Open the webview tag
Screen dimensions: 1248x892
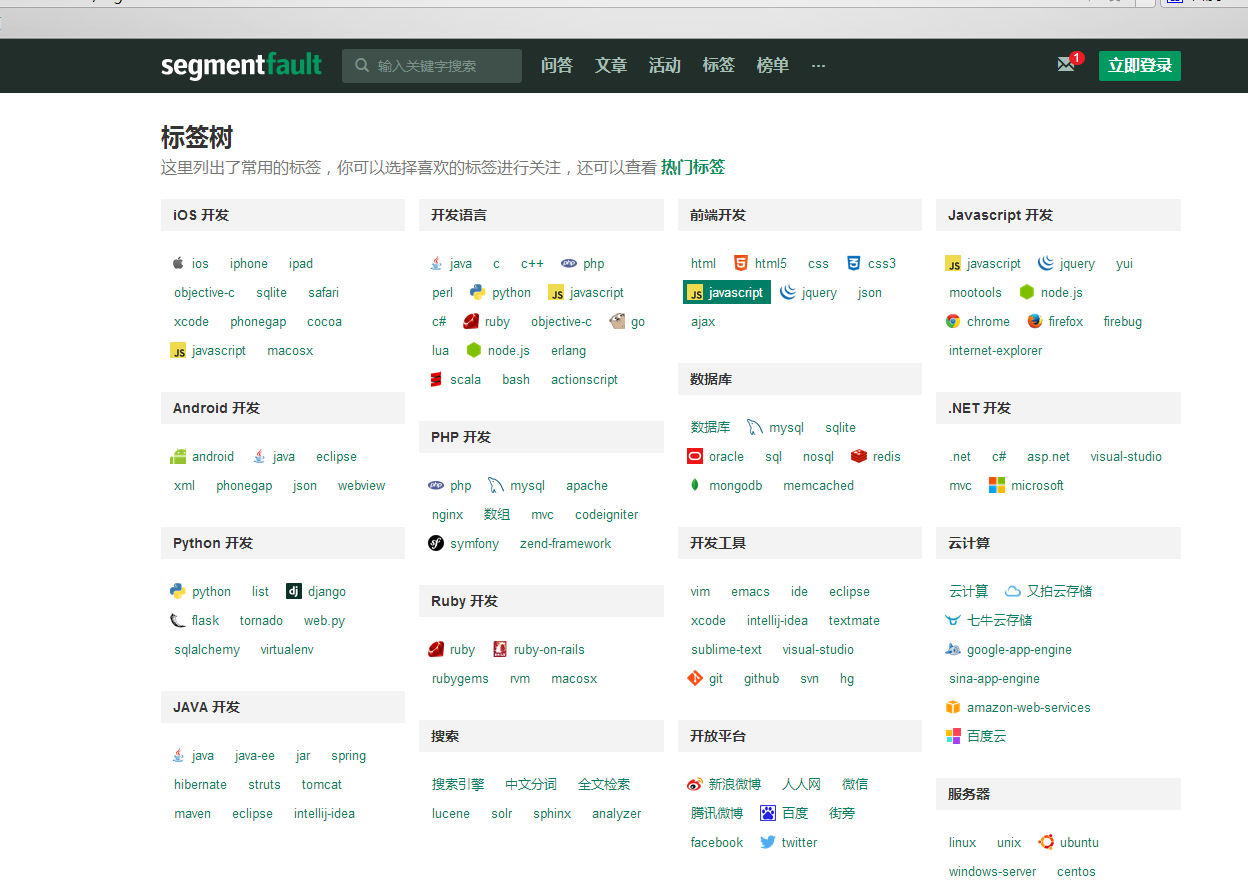pos(361,485)
